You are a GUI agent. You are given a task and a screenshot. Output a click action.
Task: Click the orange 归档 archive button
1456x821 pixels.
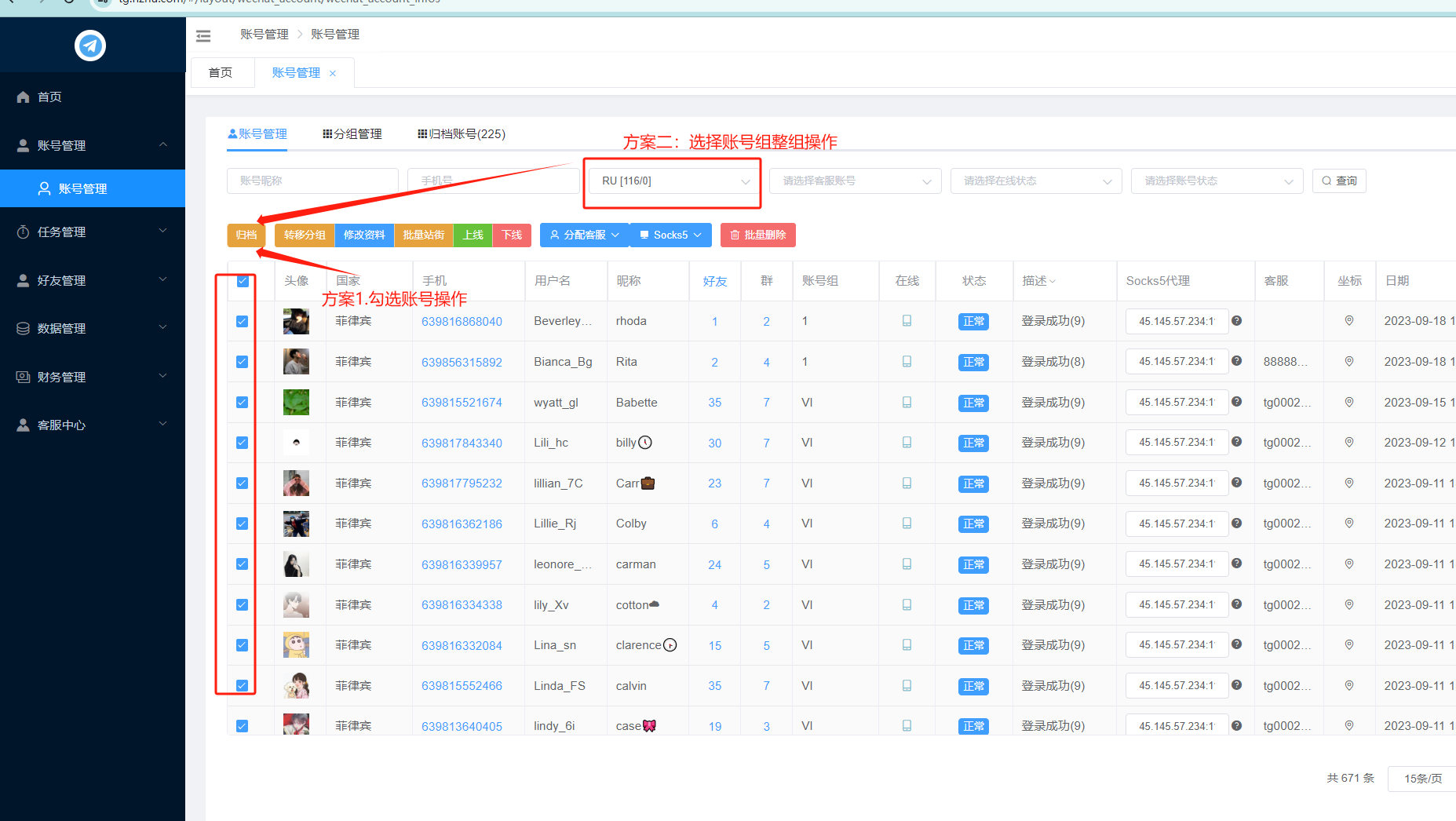(246, 235)
